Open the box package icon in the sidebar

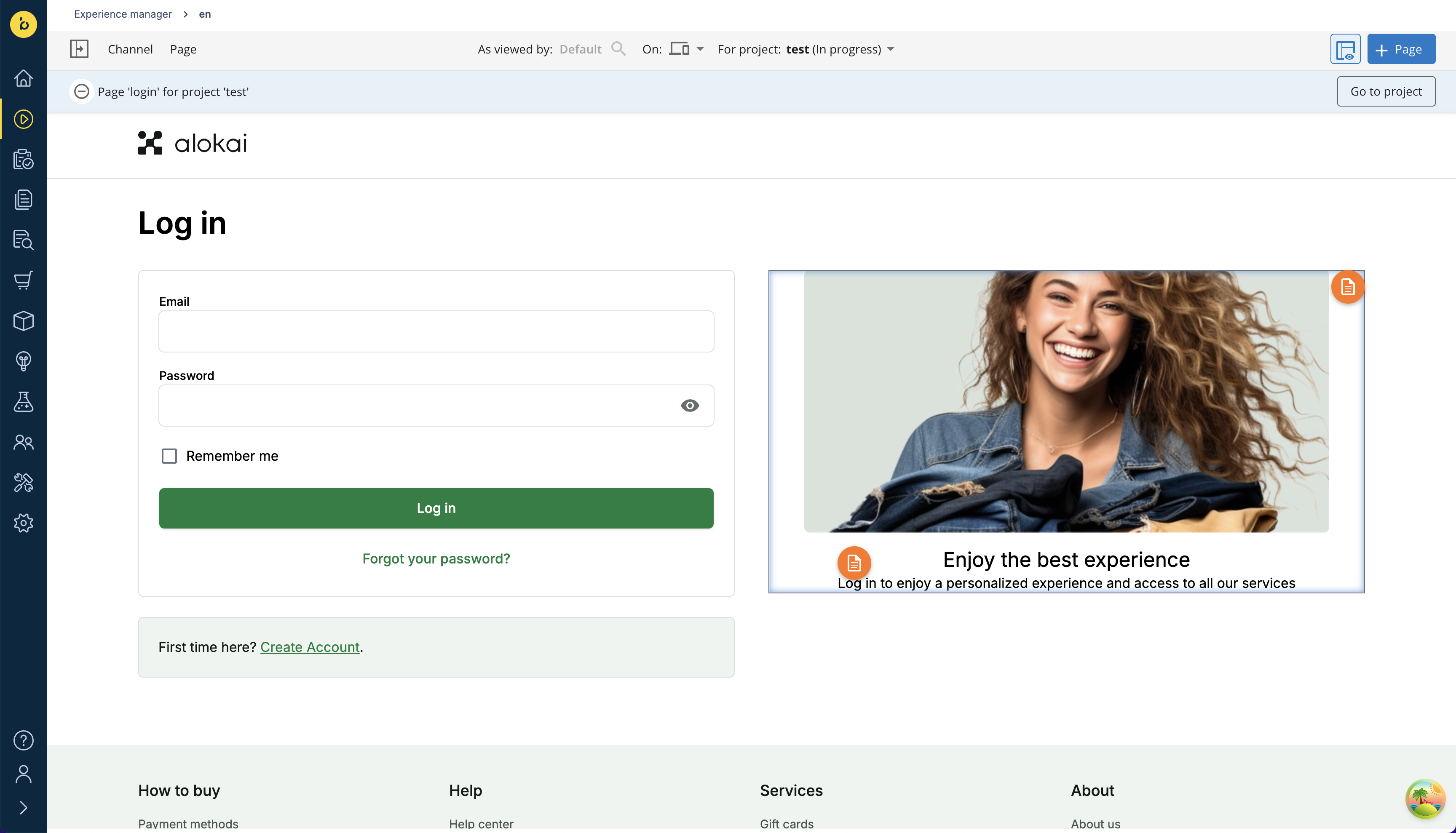pos(24,321)
